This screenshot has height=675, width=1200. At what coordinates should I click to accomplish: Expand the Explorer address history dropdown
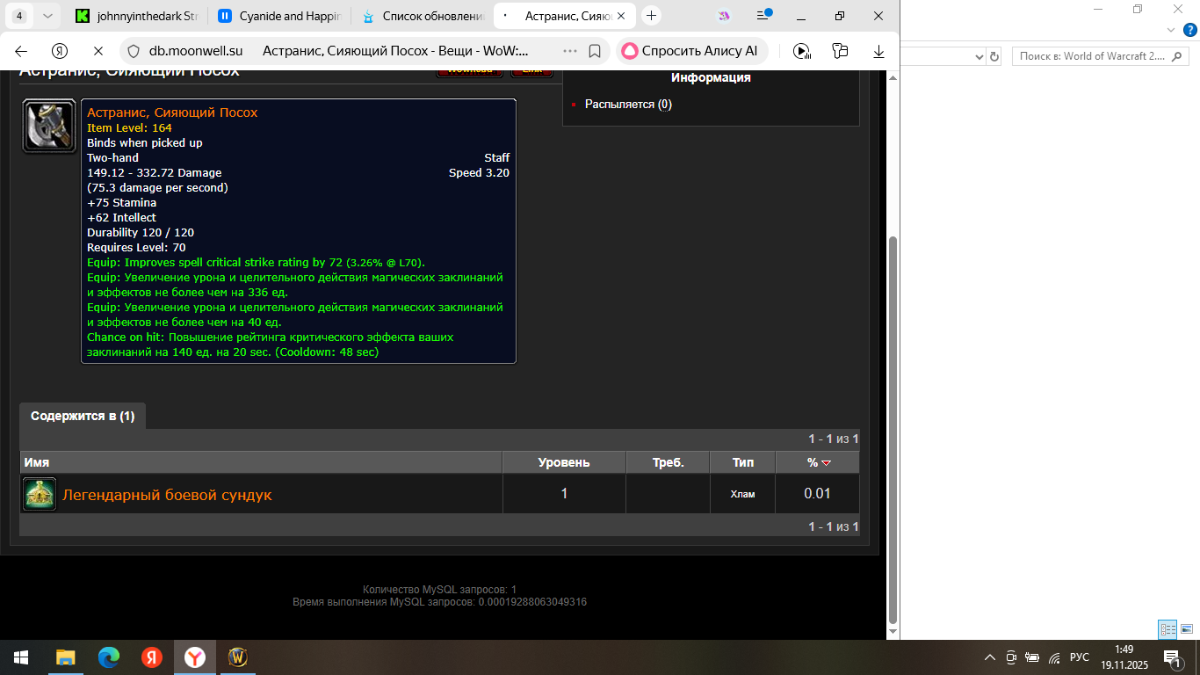pyautogui.click(x=979, y=57)
